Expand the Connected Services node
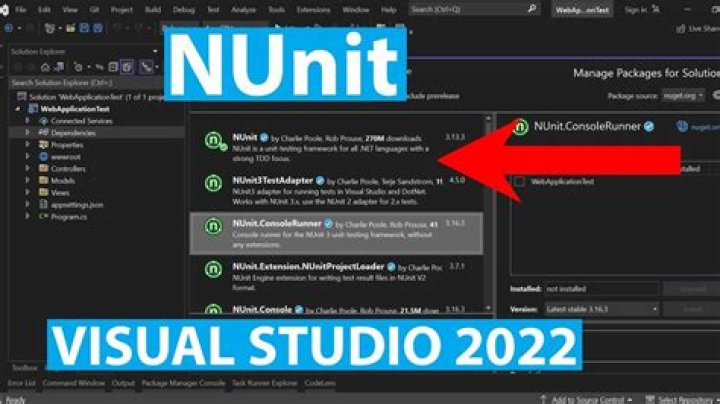The image size is (720, 404). point(27,121)
